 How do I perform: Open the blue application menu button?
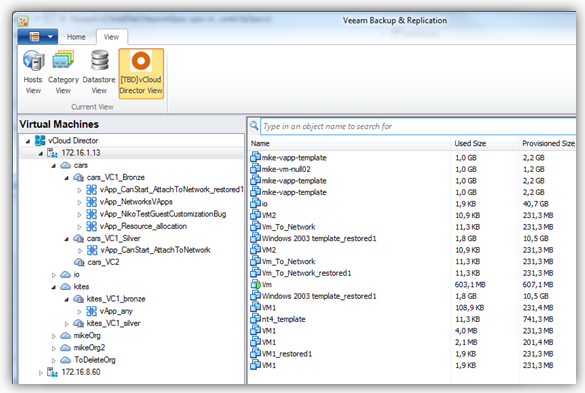[x=38, y=37]
